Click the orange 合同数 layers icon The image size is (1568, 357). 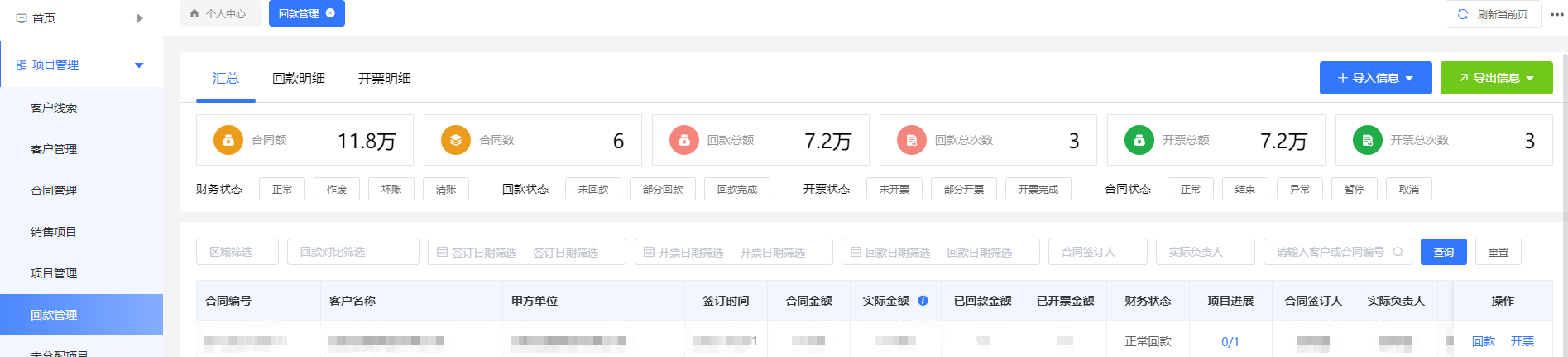point(456,140)
